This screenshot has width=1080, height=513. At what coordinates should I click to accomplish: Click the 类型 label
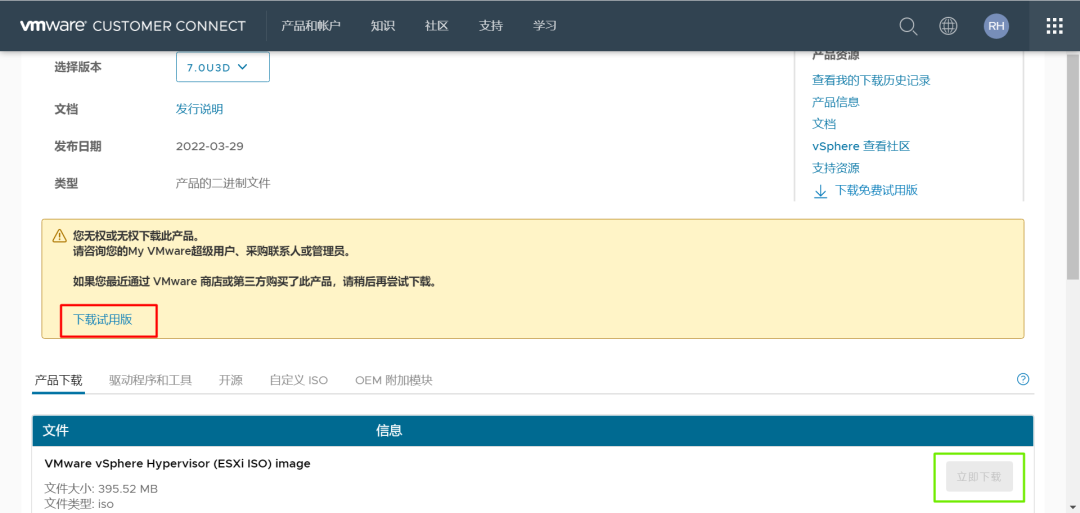pos(66,184)
